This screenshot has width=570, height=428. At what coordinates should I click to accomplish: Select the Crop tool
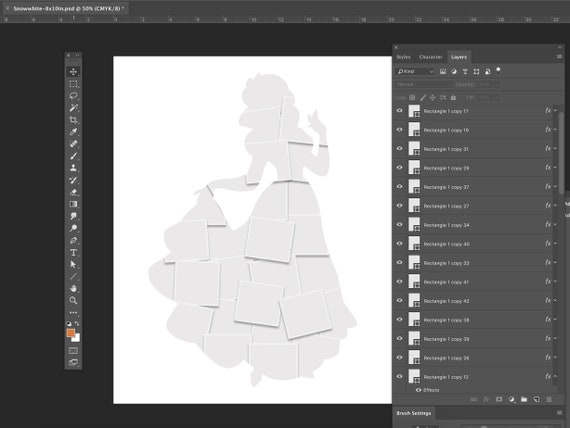pyautogui.click(x=73, y=120)
